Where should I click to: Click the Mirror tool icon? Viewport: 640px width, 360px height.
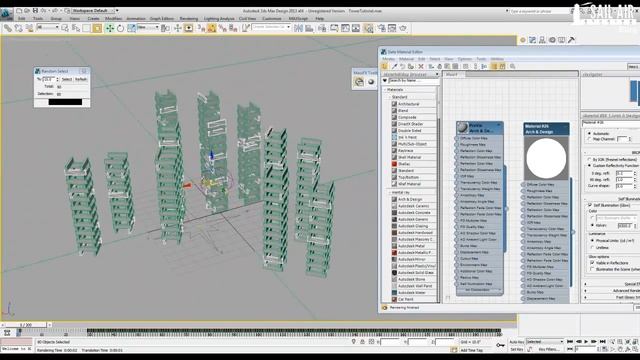point(298,28)
